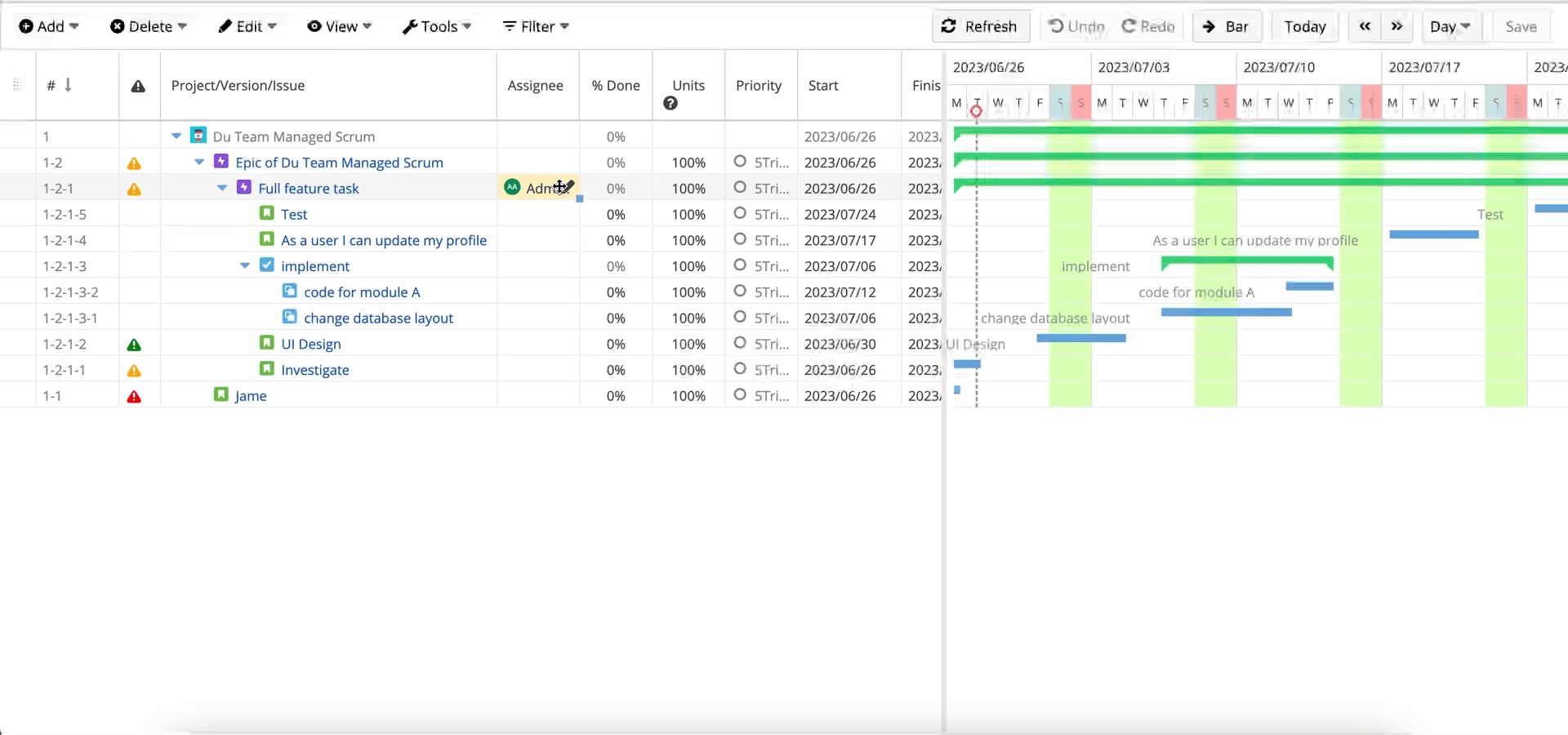This screenshot has width=1568, height=735.
Task: Collapse the Epic of Du Team Managed Scrum
Action: (198, 163)
